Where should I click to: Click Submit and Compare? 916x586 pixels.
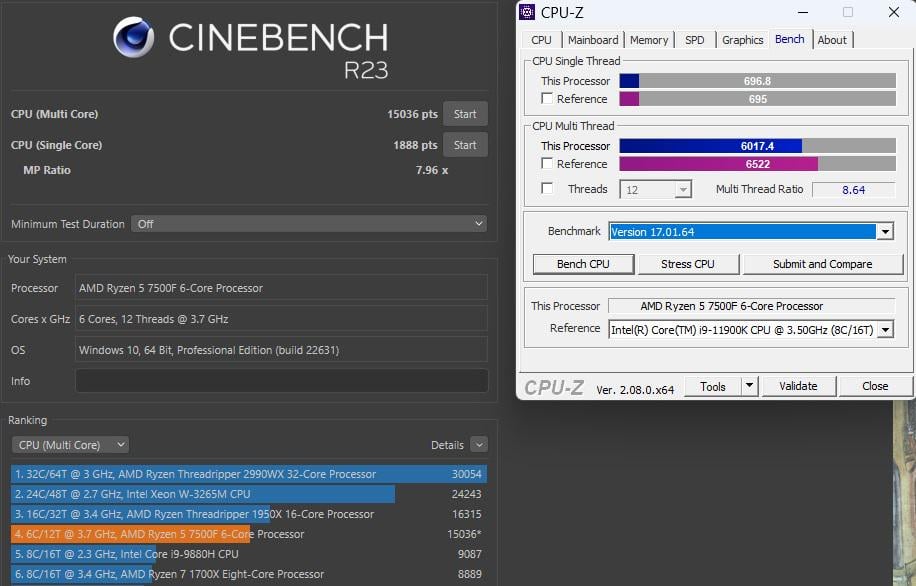coord(823,264)
